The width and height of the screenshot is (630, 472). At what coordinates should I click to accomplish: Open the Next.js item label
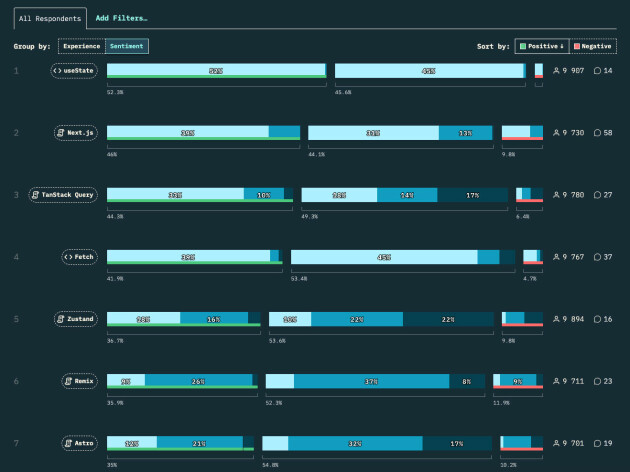click(x=76, y=133)
